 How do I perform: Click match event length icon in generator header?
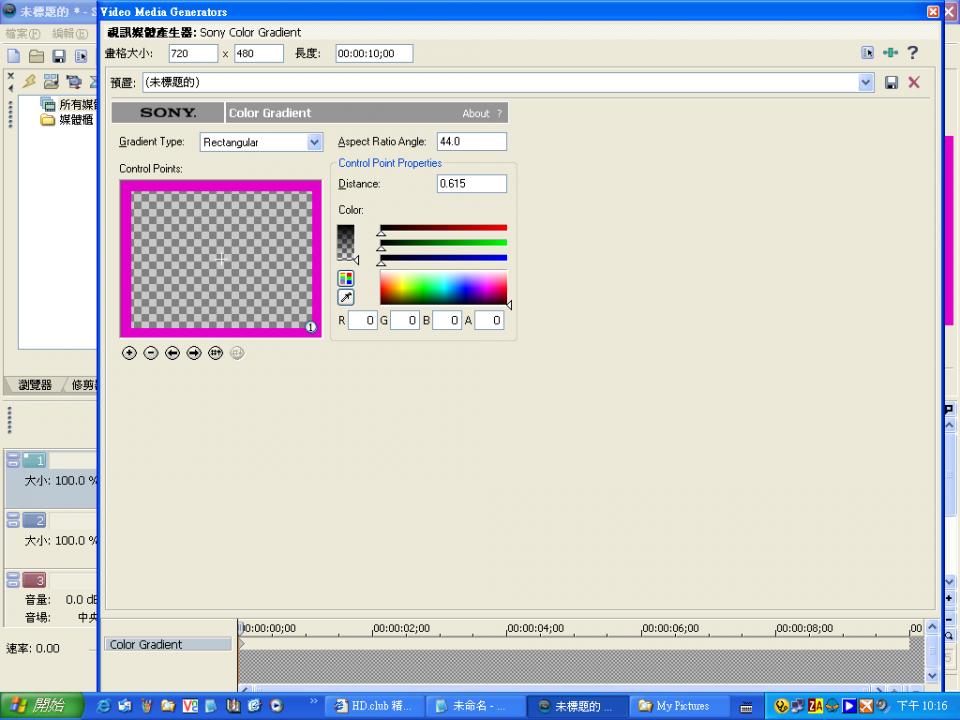(868, 53)
